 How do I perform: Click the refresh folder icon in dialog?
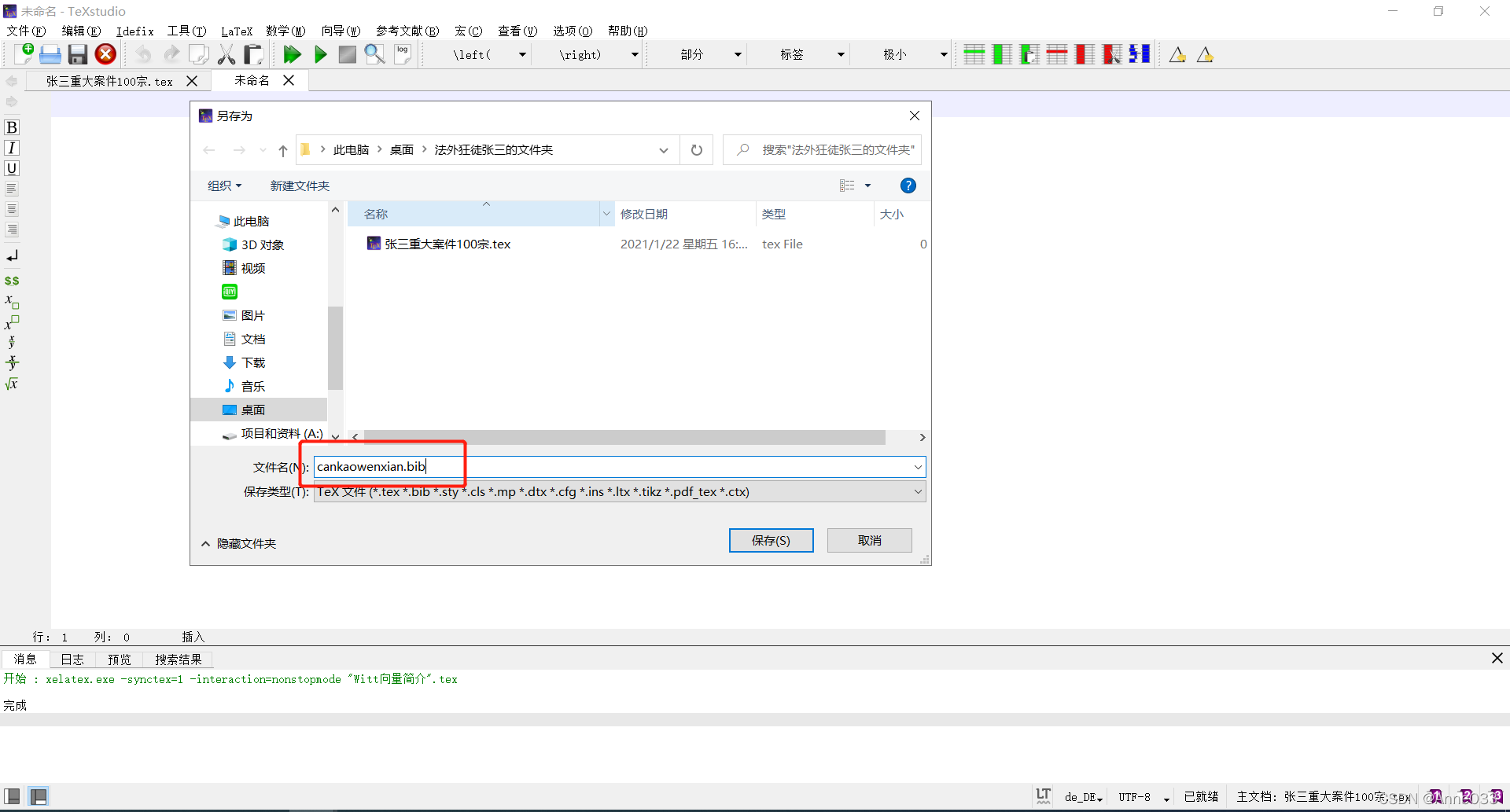click(x=697, y=150)
